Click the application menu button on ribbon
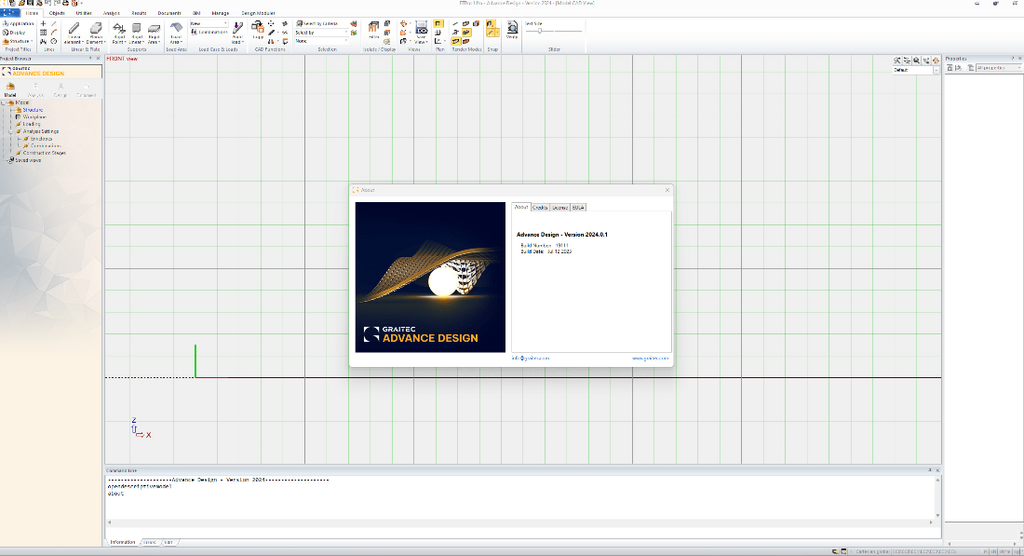The width and height of the screenshot is (1024, 556). tap(10, 13)
